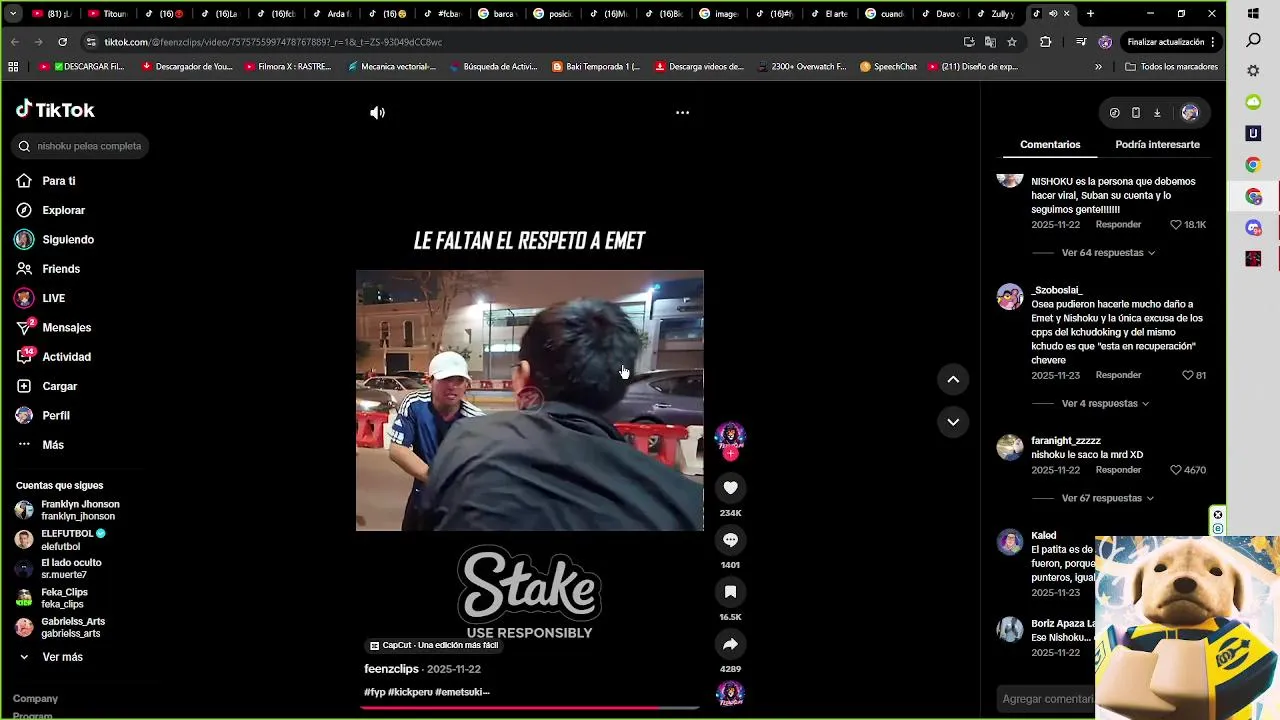Like the _Szoboslai_ comment with 81 likes
1280x720 pixels.
[x=1188, y=375]
